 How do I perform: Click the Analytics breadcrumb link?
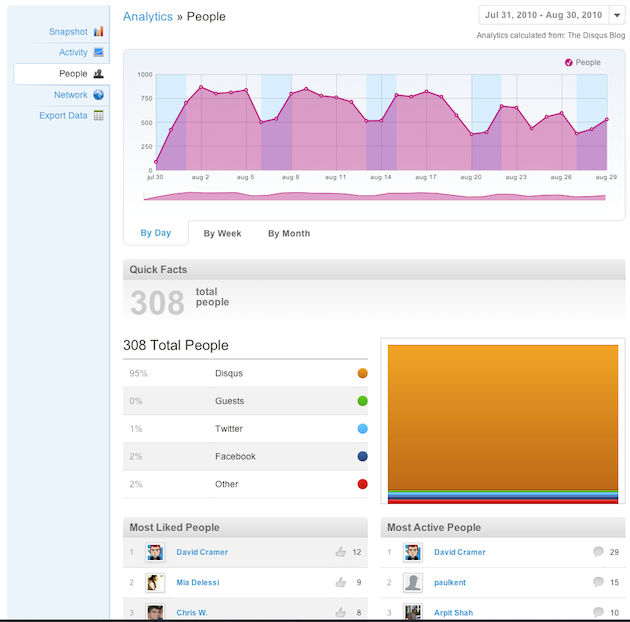[x=148, y=16]
